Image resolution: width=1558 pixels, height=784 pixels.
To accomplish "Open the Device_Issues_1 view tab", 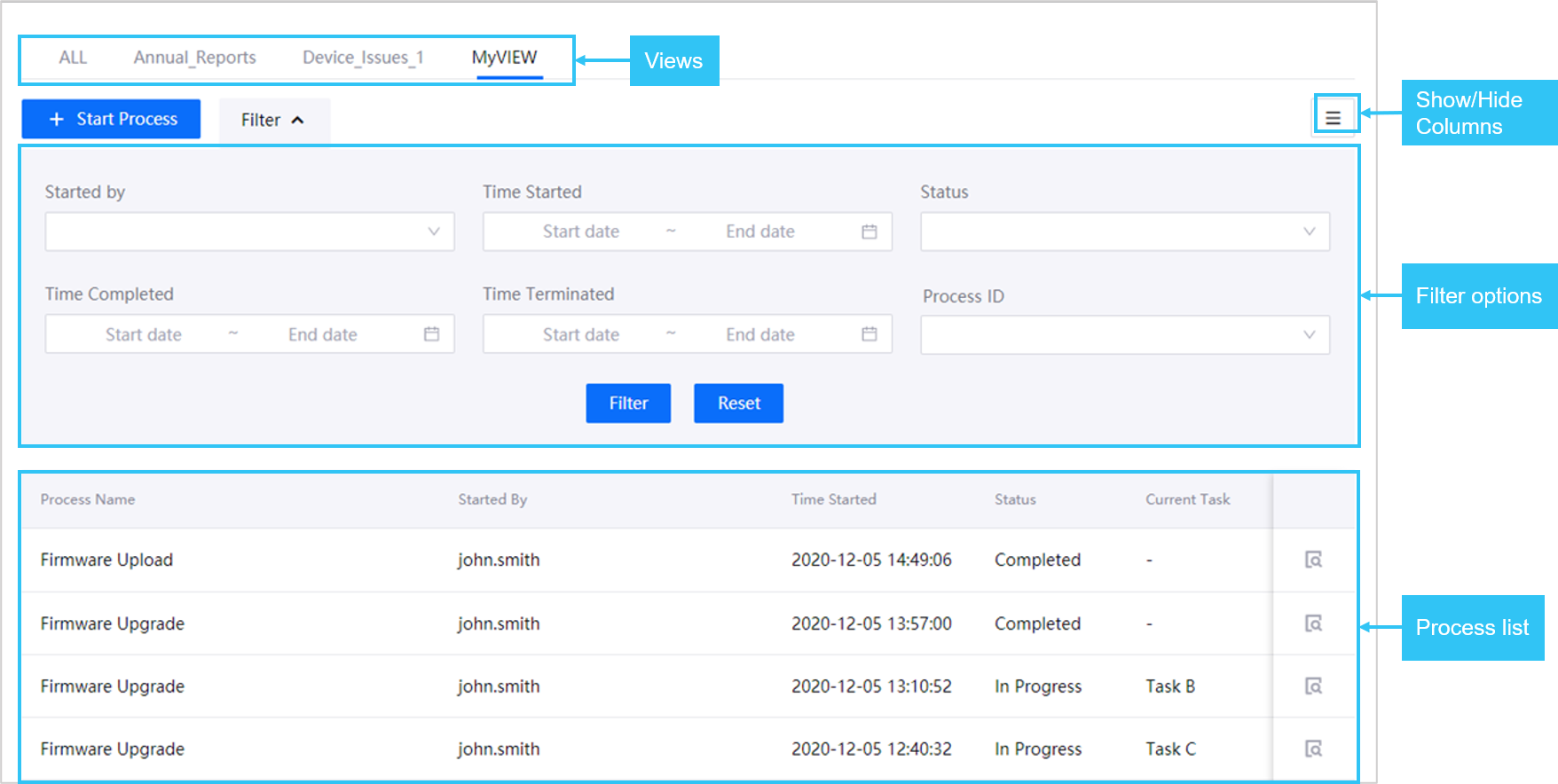I will [x=363, y=58].
